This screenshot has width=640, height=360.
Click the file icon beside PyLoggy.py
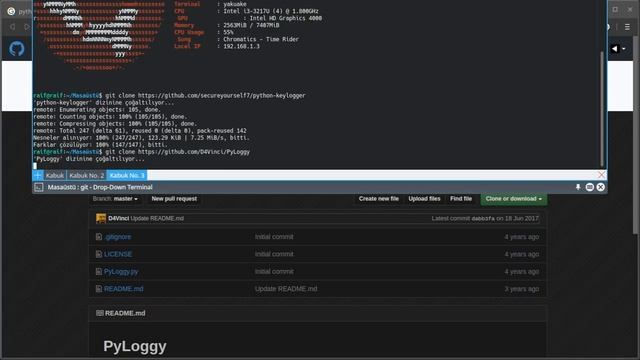[x=98, y=271]
